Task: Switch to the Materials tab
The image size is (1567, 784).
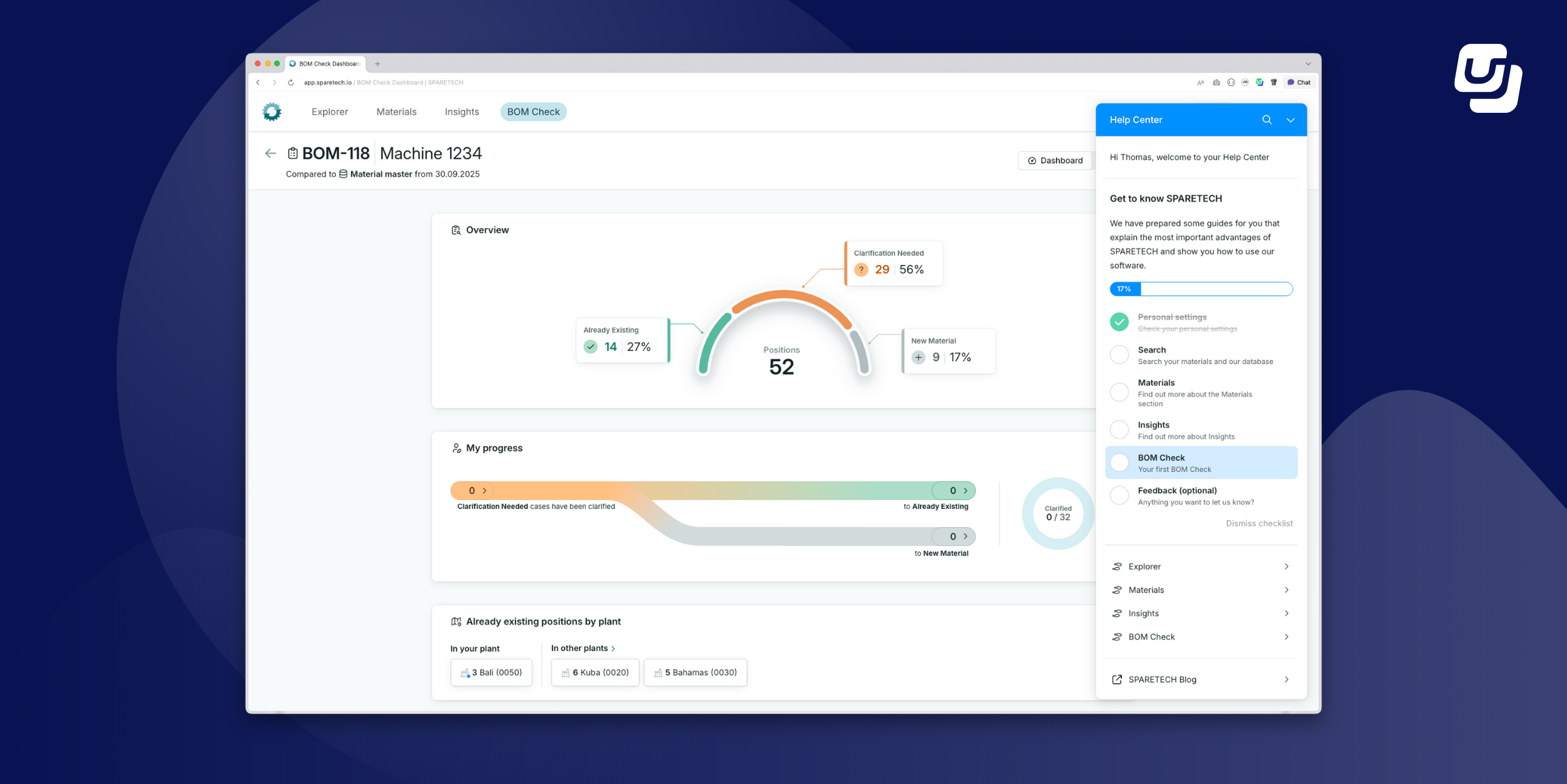Action: coord(396,112)
